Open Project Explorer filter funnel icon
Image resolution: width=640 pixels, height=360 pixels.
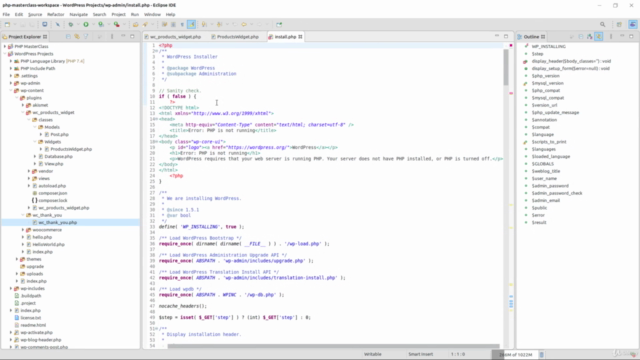click(86, 37)
